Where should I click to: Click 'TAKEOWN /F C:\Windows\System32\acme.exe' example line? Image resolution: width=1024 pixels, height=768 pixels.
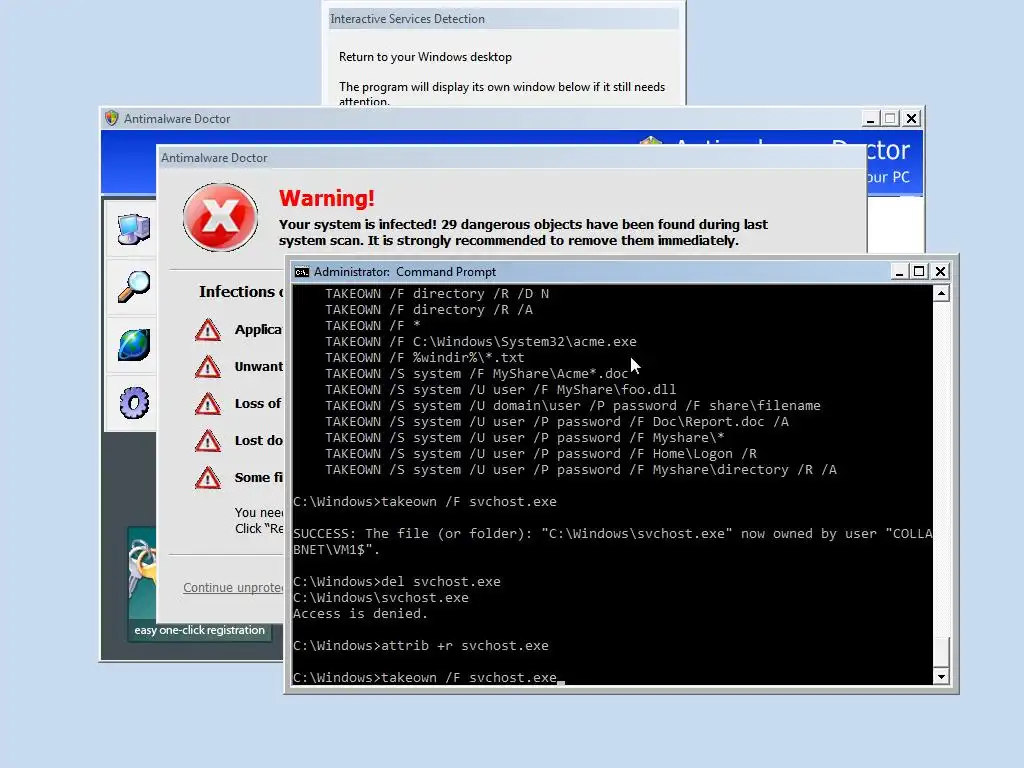click(x=481, y=342)
